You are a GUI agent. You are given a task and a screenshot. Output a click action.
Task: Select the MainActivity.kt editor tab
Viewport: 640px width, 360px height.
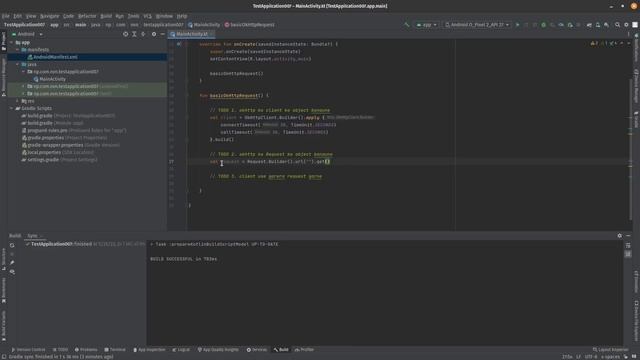(190, 34)
